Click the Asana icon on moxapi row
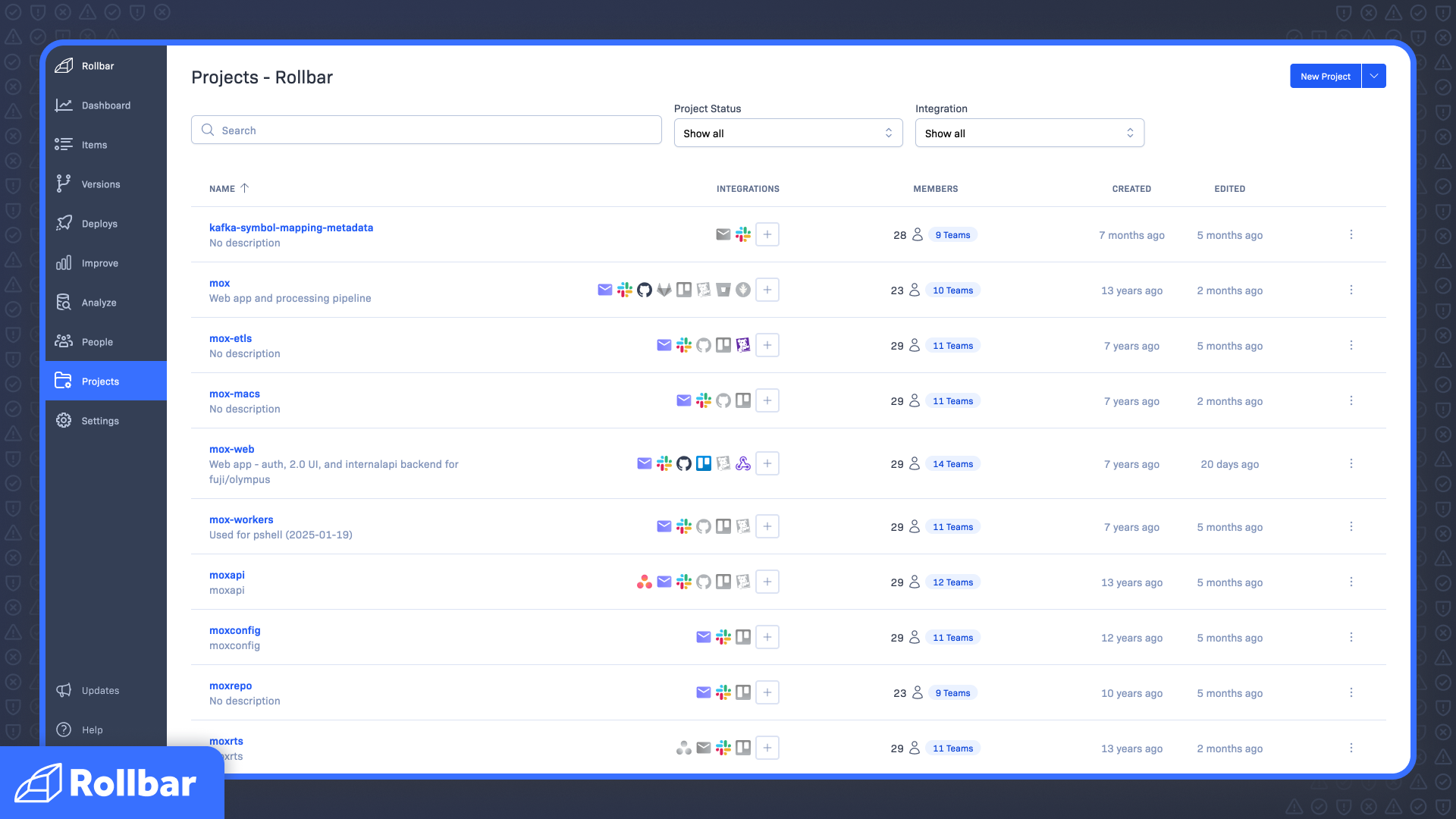Image resolution: width=1456 pixels, height=819 pixels. (645, 582)
